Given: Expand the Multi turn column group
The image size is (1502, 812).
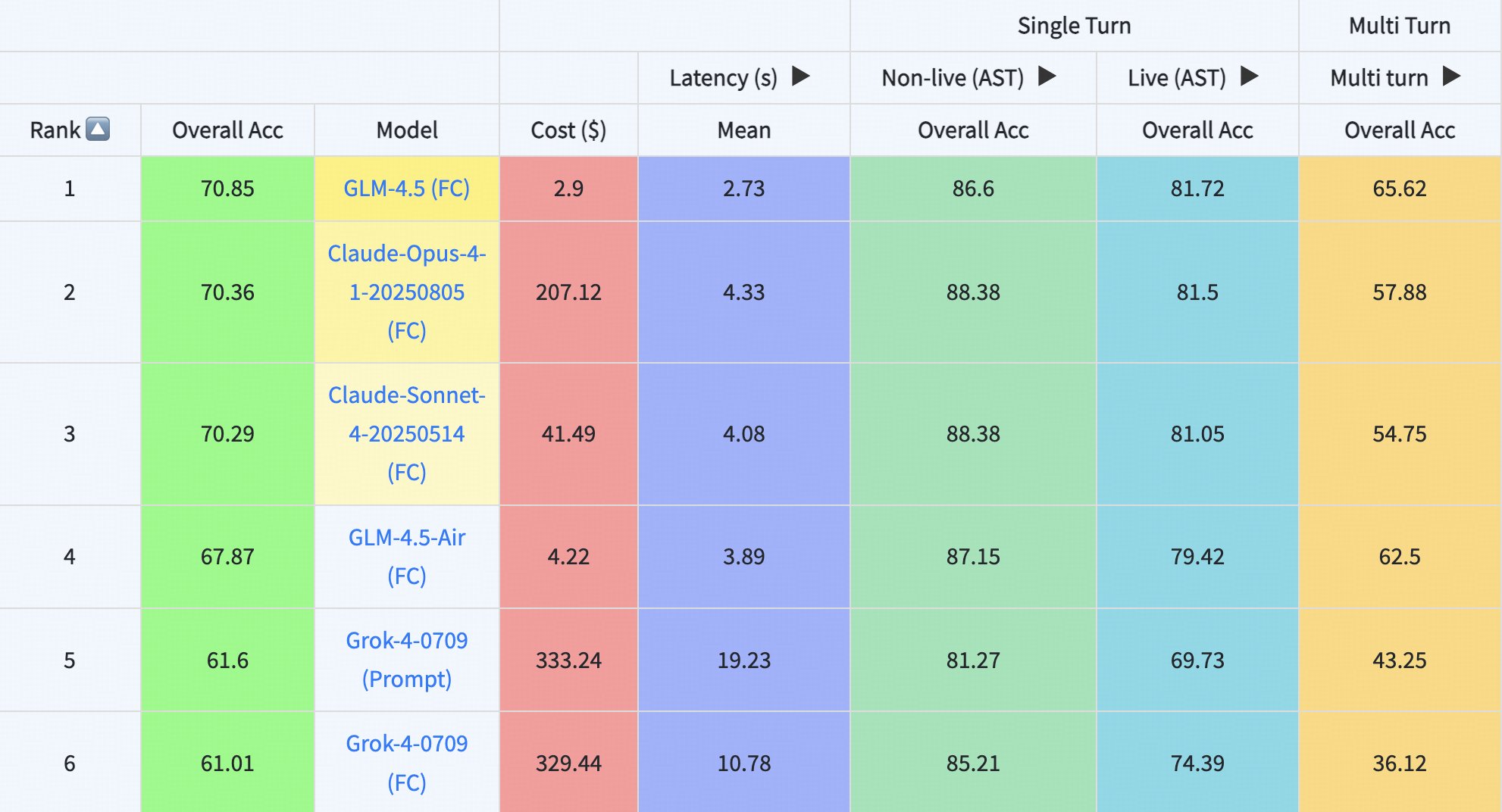Looking at the screenshot, I should click(1452, 77).
